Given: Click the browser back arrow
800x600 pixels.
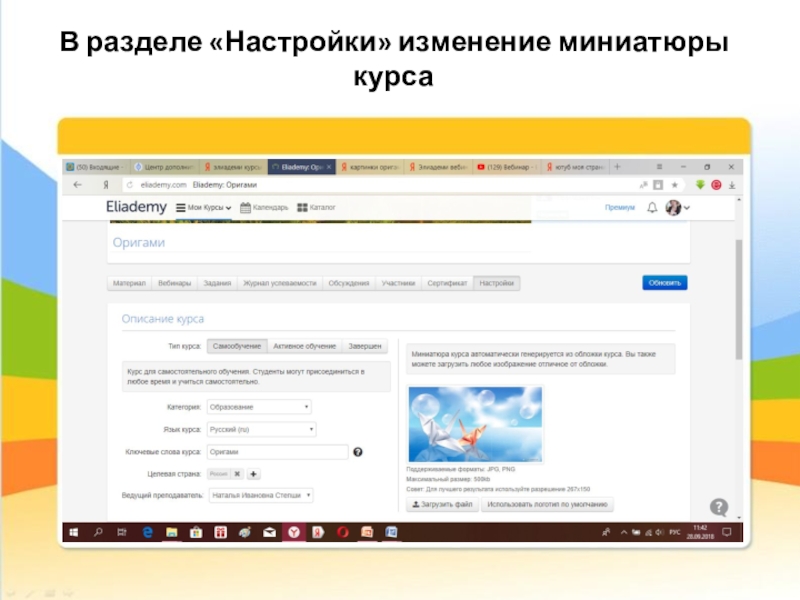Looking at the screenshot, I should [77, 185].
